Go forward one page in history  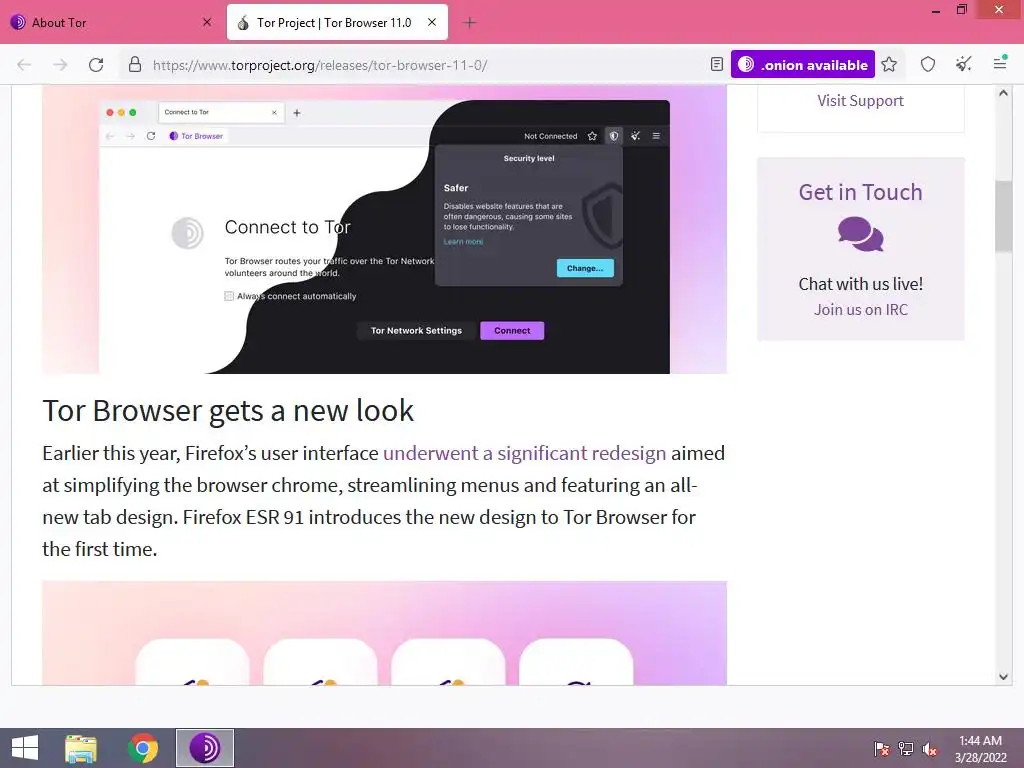pyautogui.click(x=60, y=65)
